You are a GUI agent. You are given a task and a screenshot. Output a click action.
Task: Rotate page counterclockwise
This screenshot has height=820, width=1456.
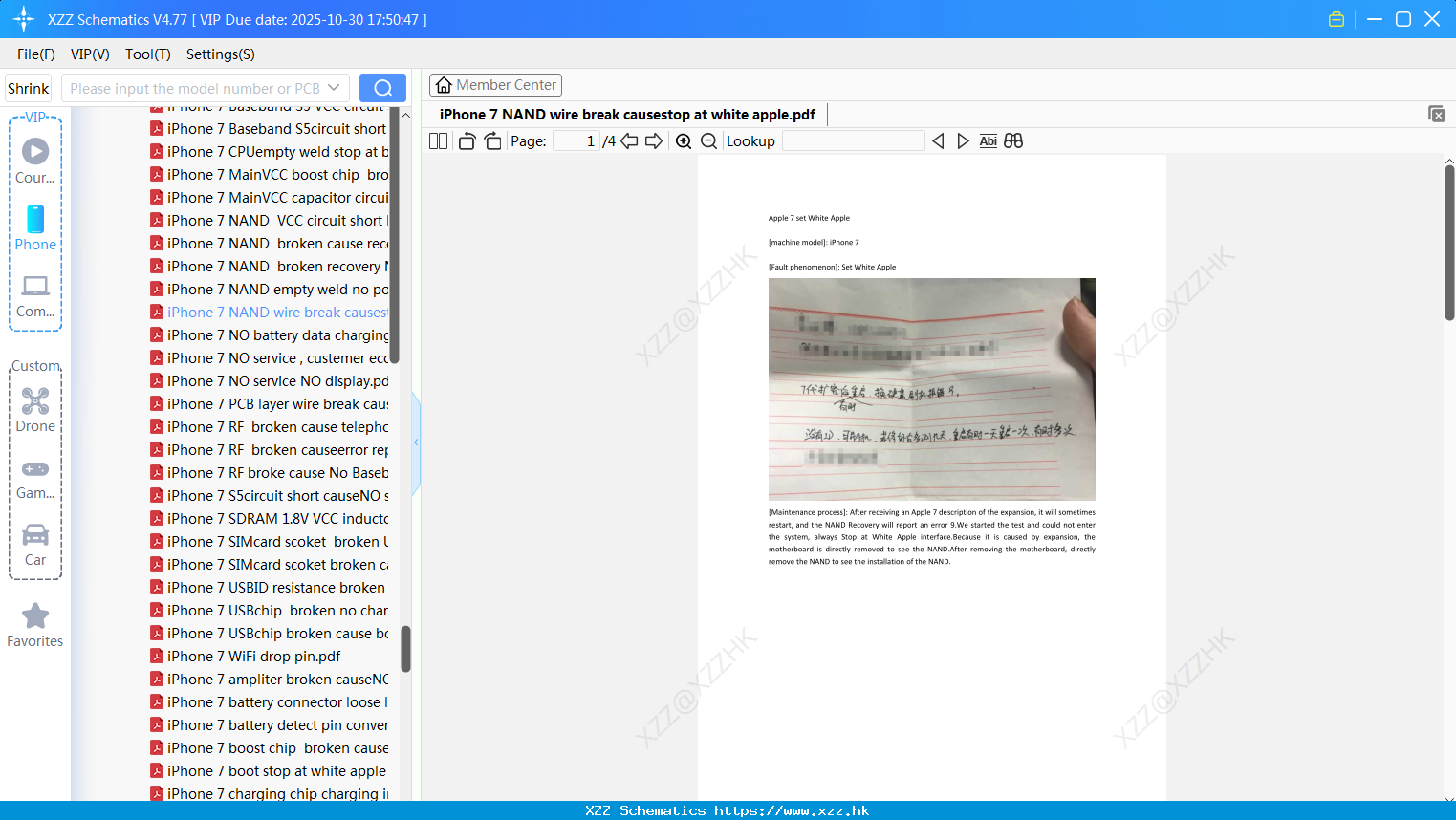pyautogui.click(x=467, y=141)
